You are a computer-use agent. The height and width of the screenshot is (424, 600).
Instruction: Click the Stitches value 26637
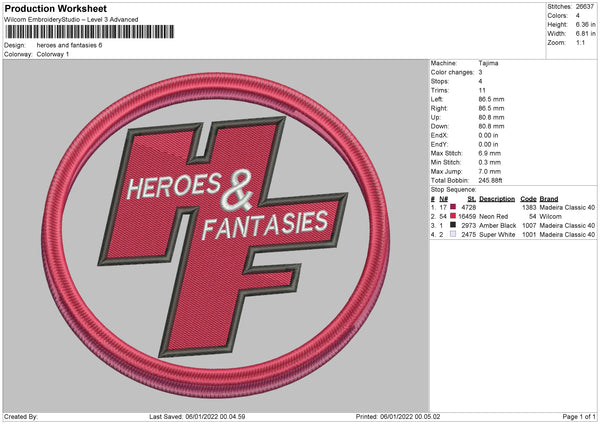point(585,7)
